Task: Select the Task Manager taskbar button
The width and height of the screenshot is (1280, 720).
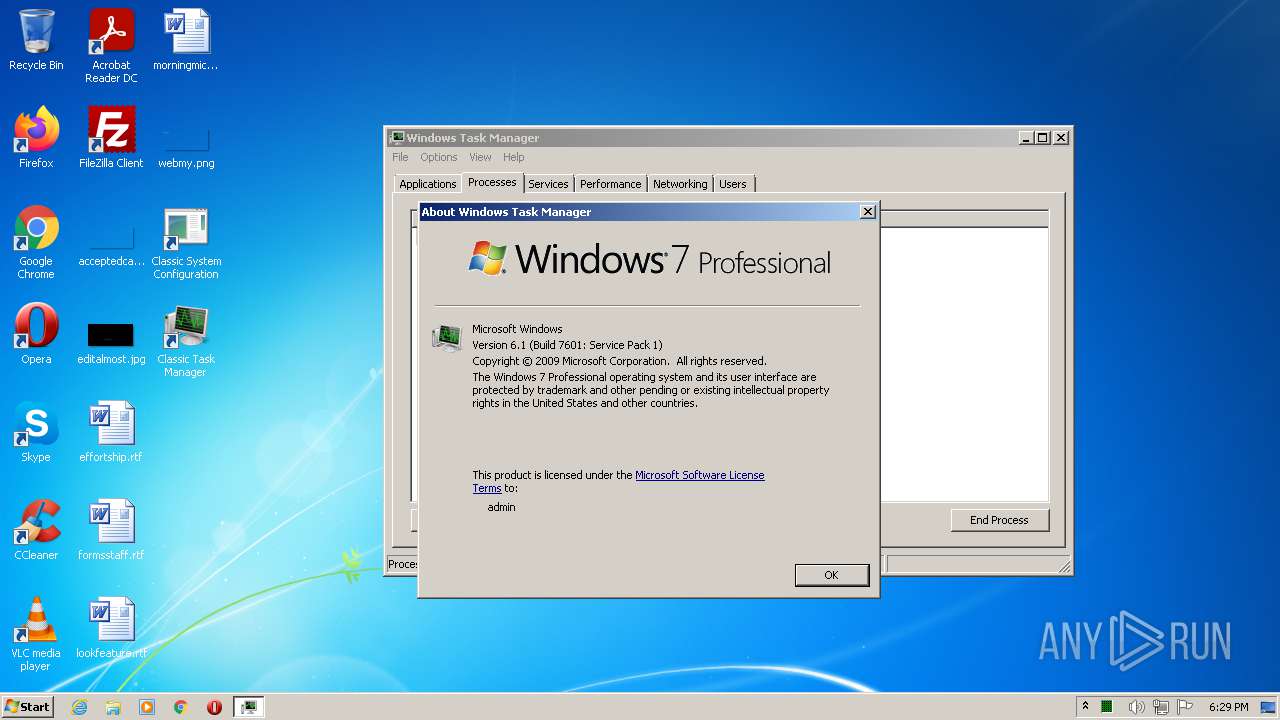Action: pos(248,707)
